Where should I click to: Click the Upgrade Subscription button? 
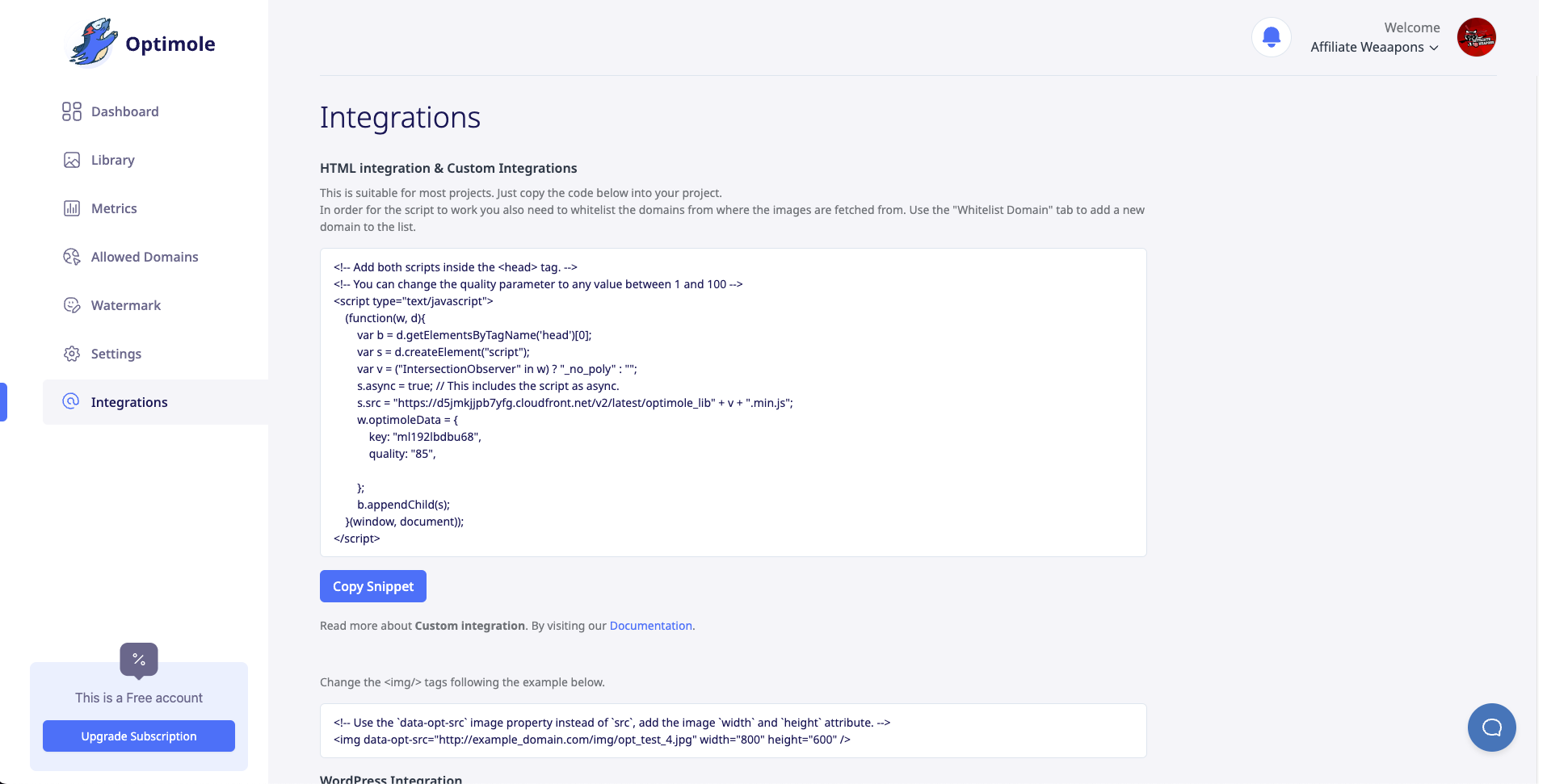coord(138,736)
